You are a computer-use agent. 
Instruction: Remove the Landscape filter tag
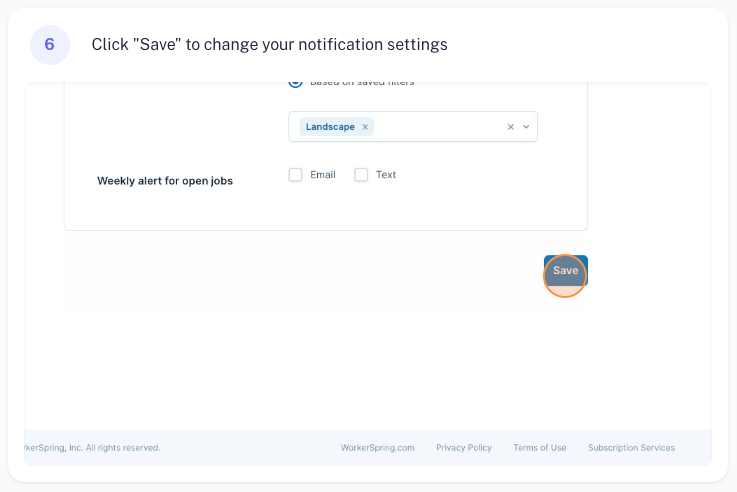[366, 127]
